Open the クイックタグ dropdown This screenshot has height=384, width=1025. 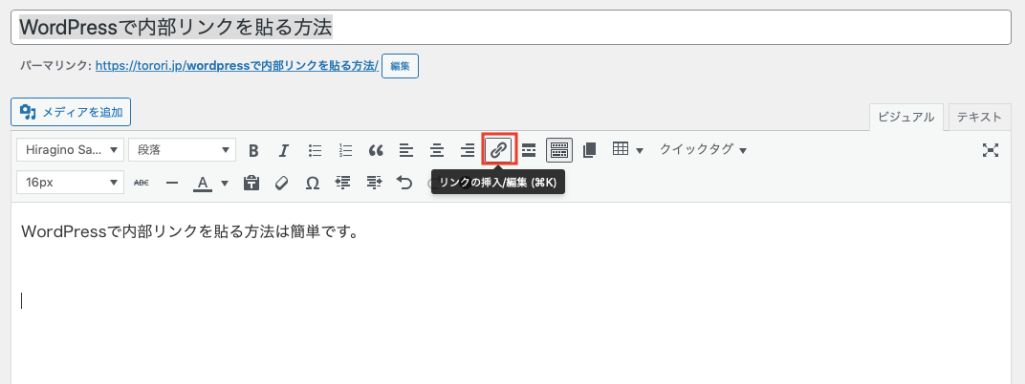point(703,150)
